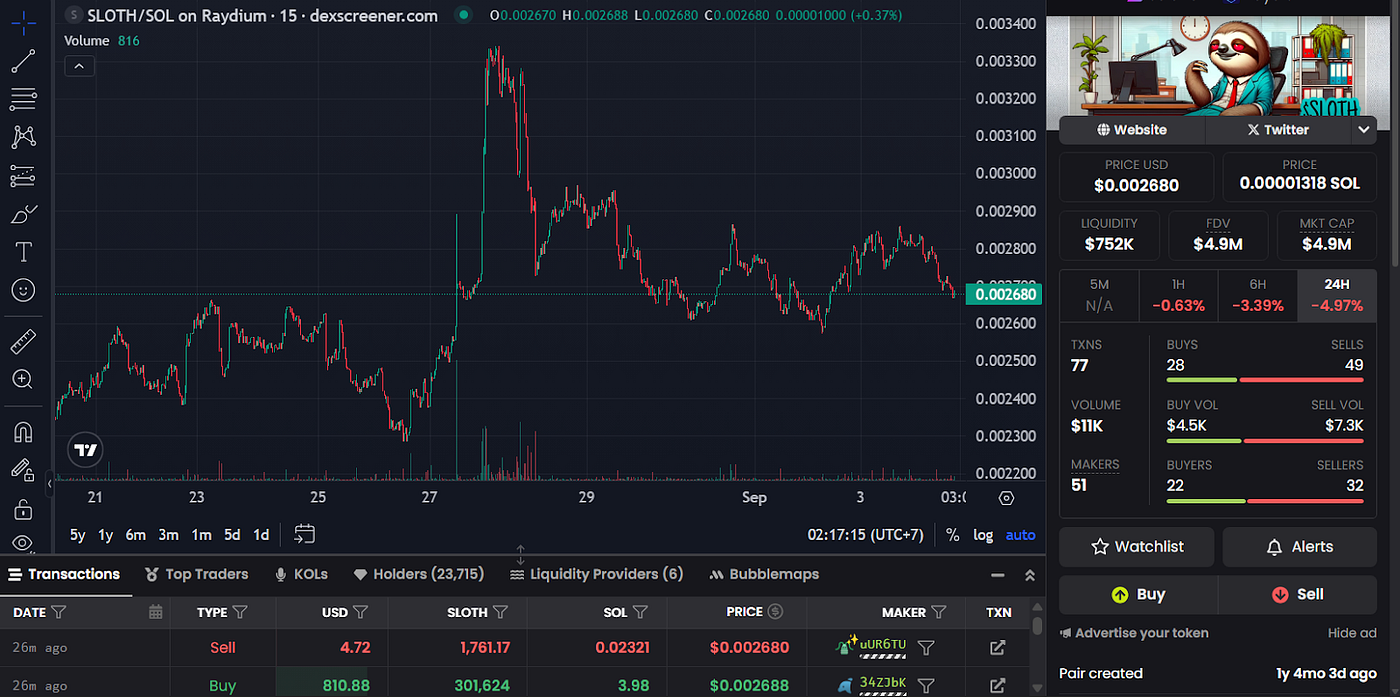This screenshot has height=697, width=1400.
Task: Choose the long position forecasting tool
Action: [23, 176]
